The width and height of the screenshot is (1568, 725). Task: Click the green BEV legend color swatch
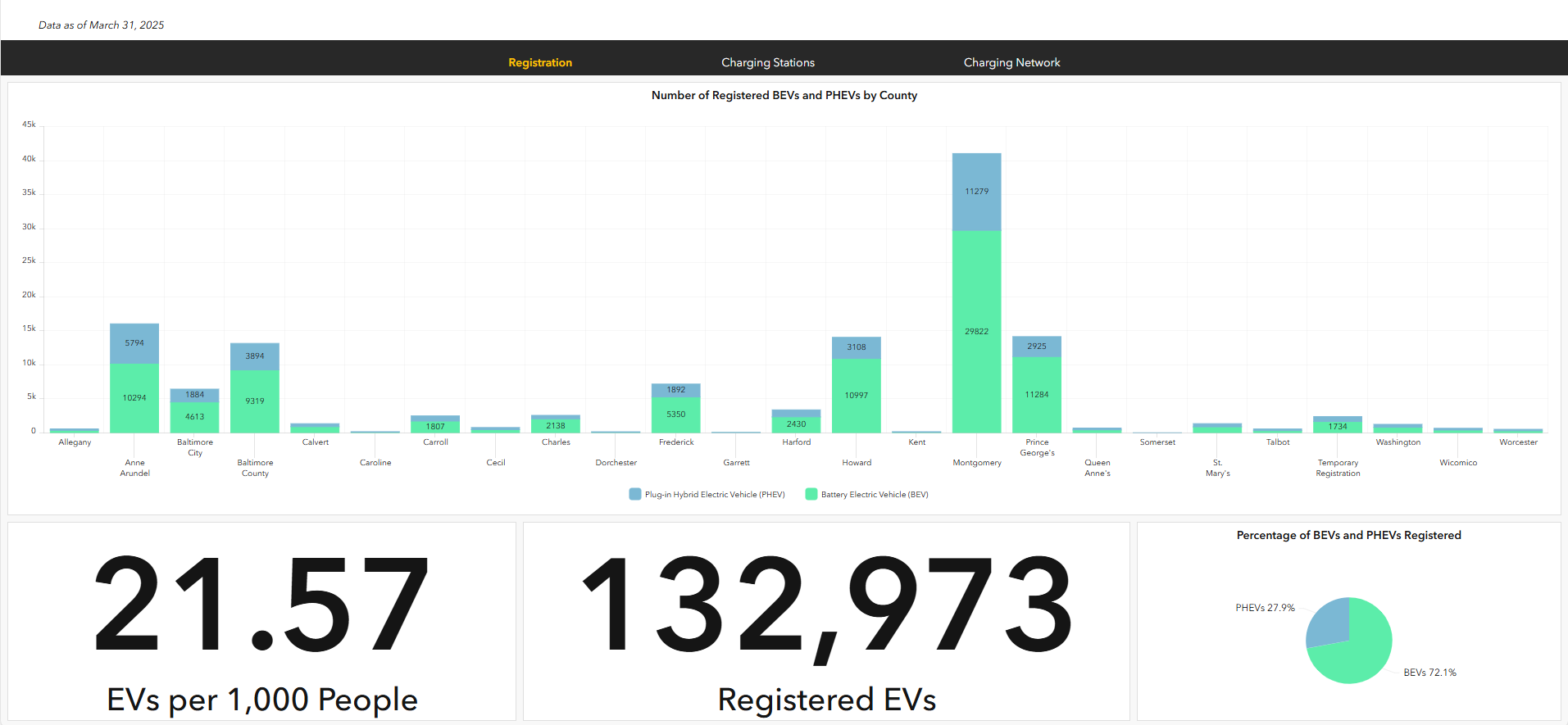811,494
